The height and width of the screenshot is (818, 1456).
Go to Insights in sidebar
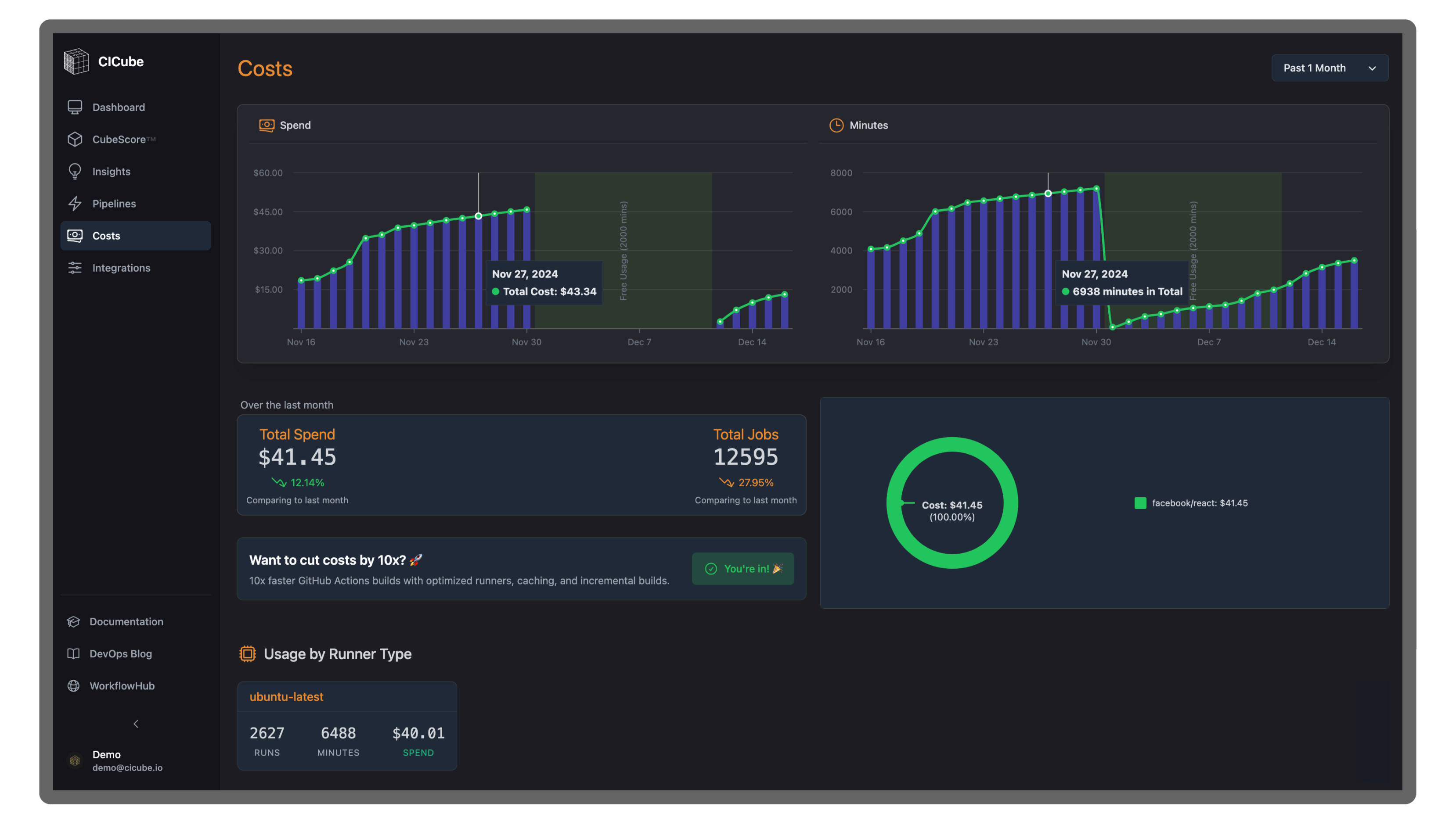pos(112,172)
